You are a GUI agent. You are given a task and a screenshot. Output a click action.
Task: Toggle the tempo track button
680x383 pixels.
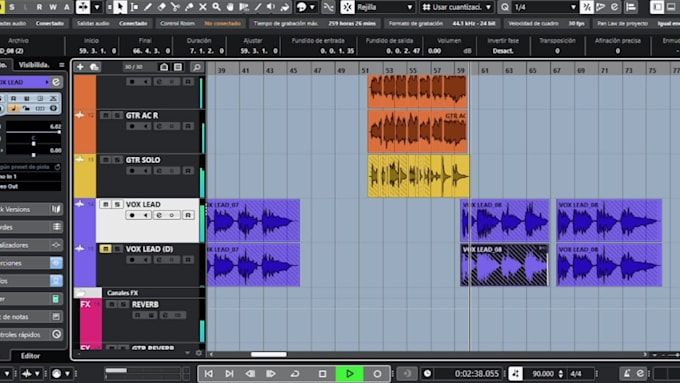pos(515,373)
